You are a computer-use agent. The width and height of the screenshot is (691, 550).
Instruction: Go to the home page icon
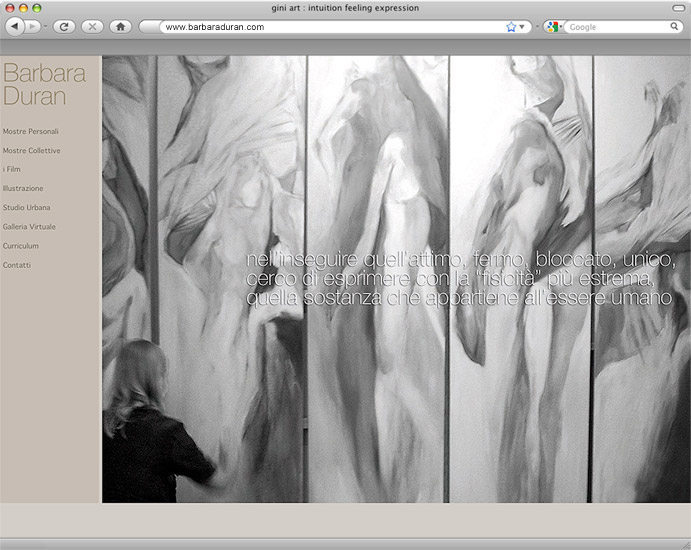click(120, 27)
